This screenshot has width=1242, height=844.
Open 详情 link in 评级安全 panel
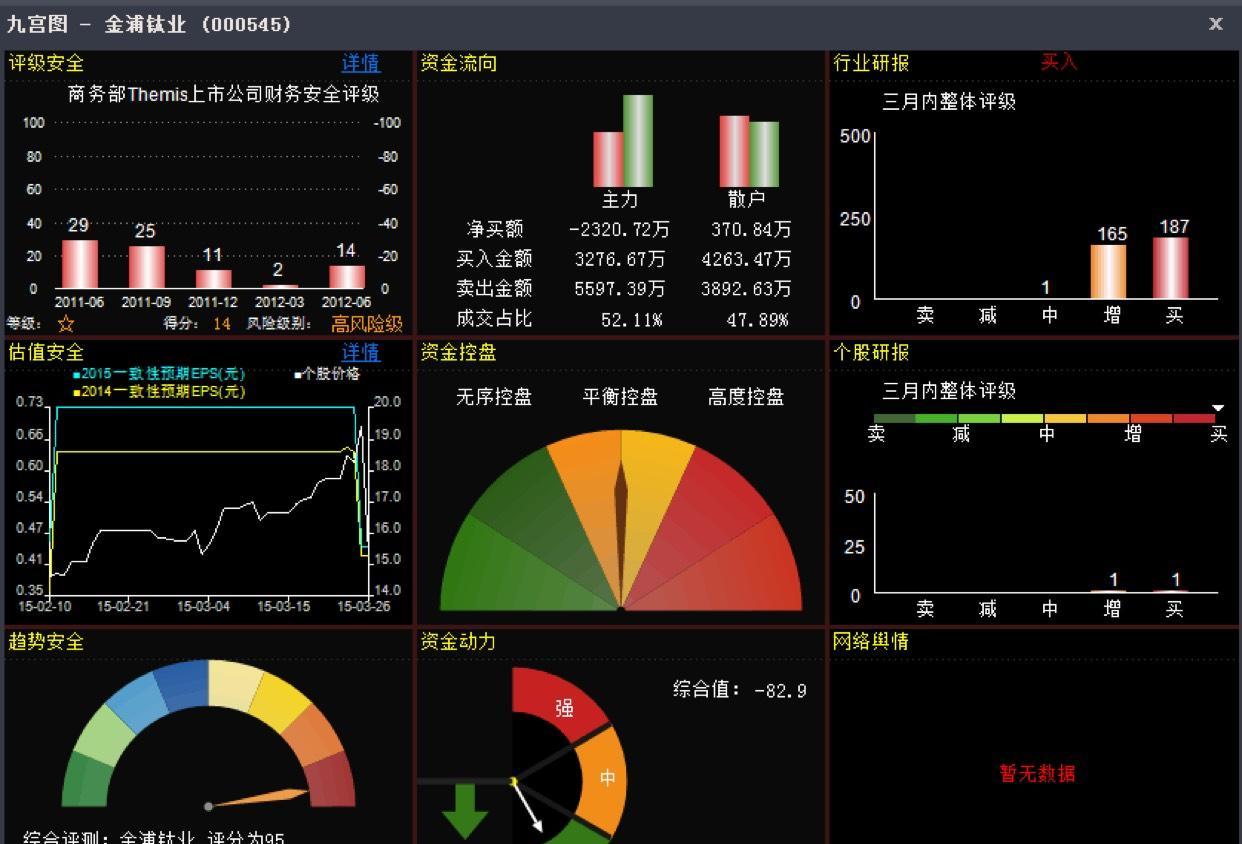[361, 63]
